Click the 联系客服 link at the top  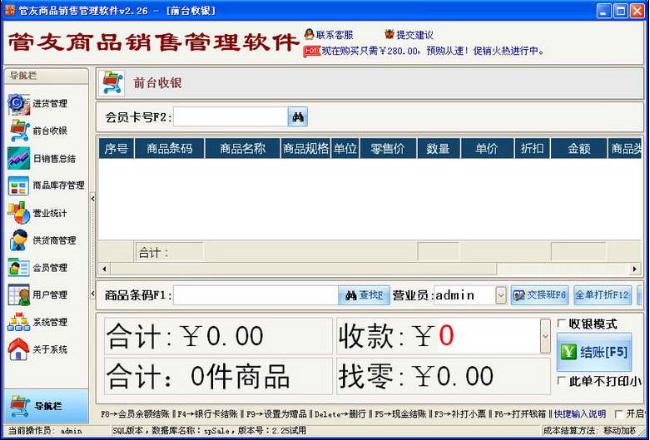tap(328, 34)
